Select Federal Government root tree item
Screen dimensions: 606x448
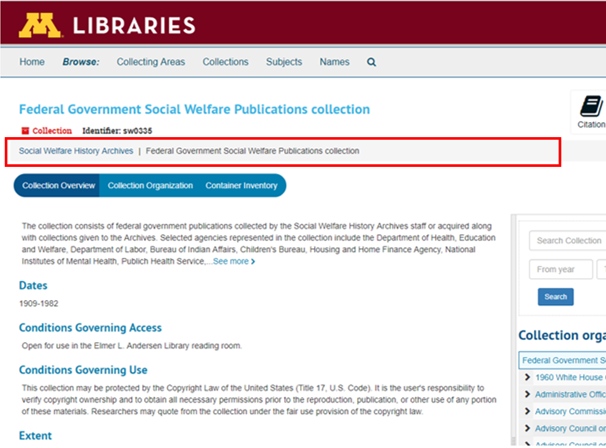coord(562,361)
